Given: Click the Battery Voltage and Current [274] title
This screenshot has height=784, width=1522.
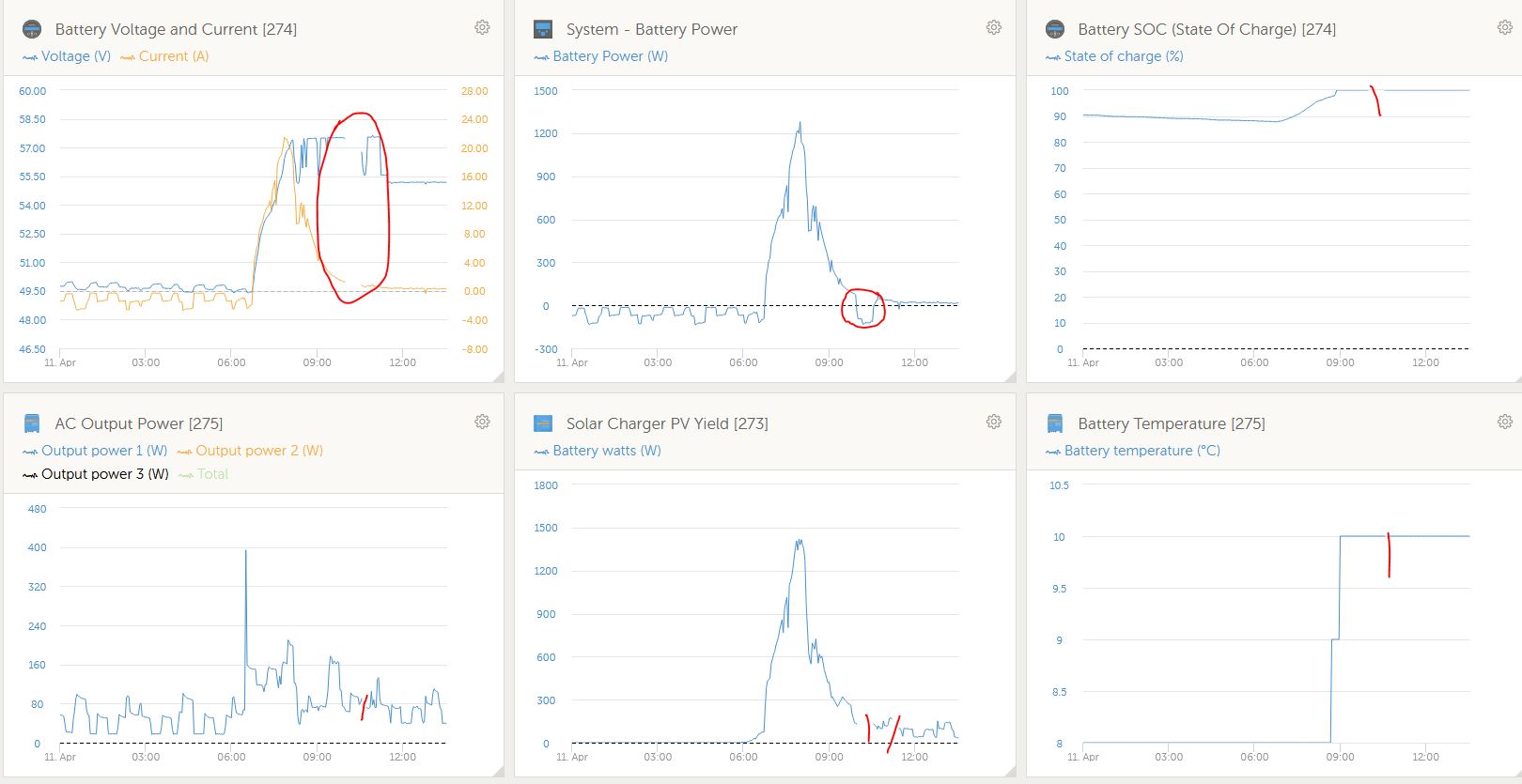Looking at the screenshot, I should coord(176,29).
